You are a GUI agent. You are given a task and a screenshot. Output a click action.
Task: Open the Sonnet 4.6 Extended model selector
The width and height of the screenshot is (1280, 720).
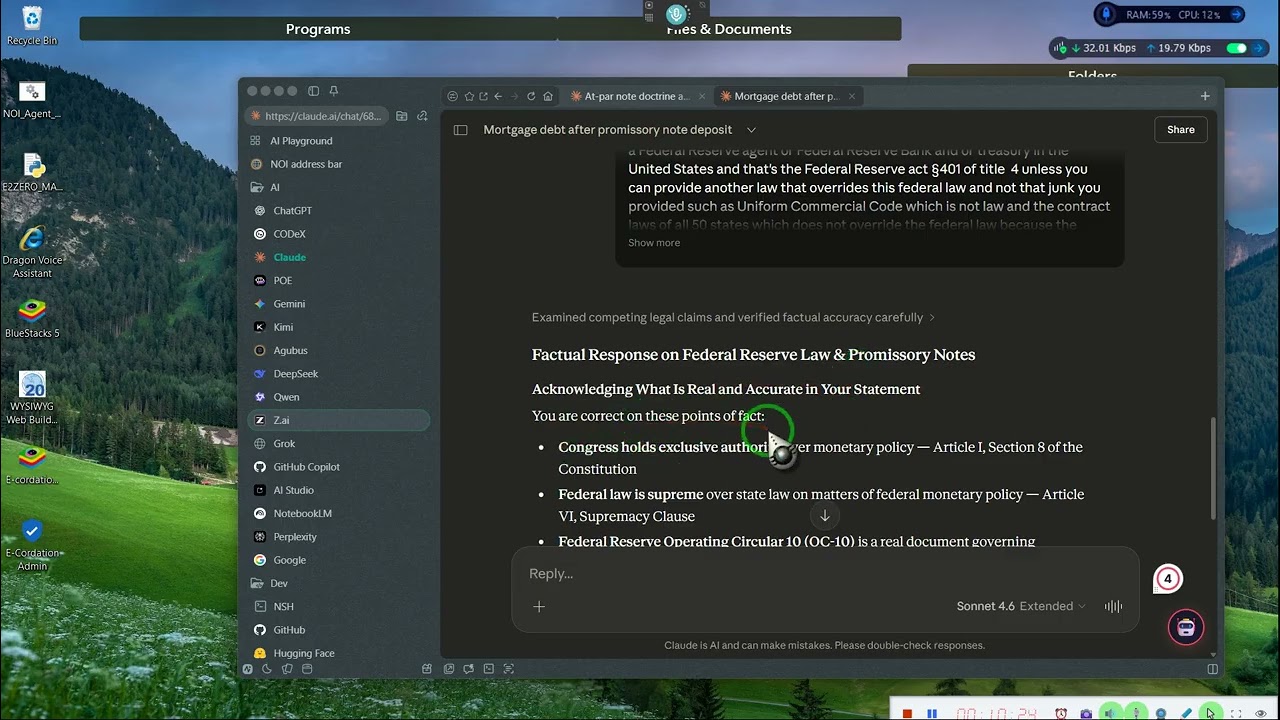[x=1021, y=606]
